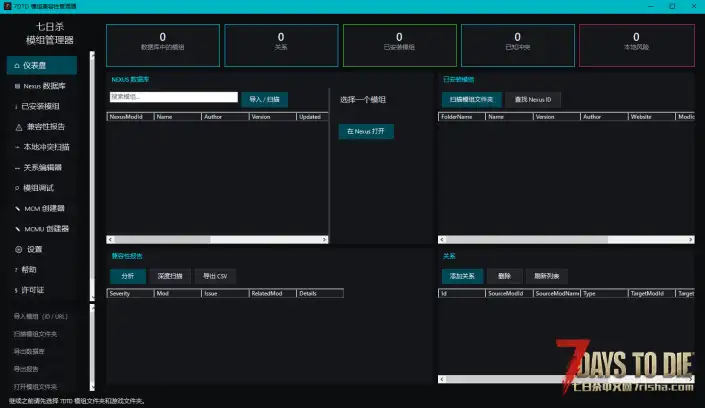Select 本地冲突扫描 in the sidebar
This screenshot has height=408, width=705.
(42, 147)
